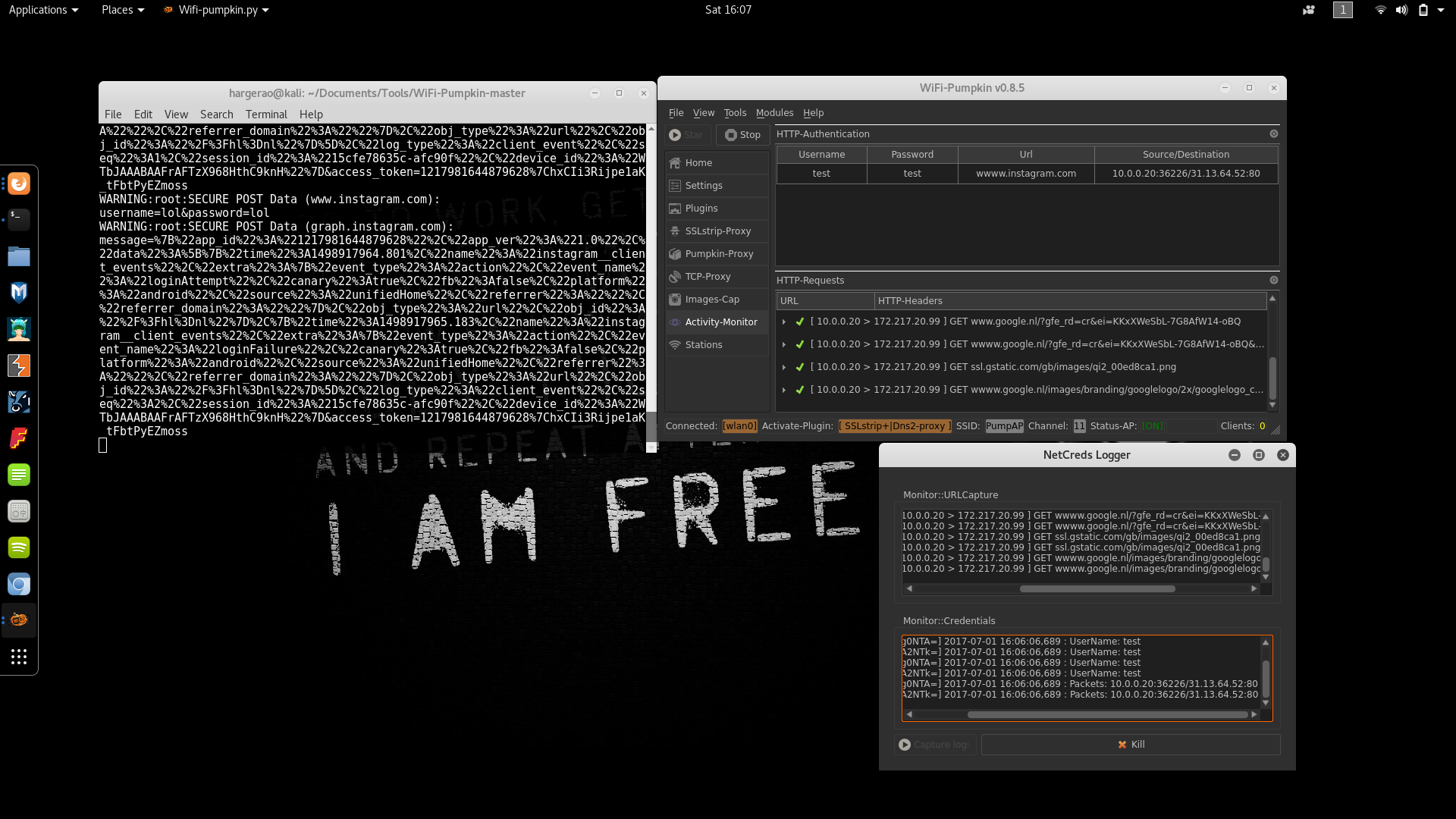Open WiFi-Pumpkin Help menu
1456x819 pixels.
coord(813,113)
